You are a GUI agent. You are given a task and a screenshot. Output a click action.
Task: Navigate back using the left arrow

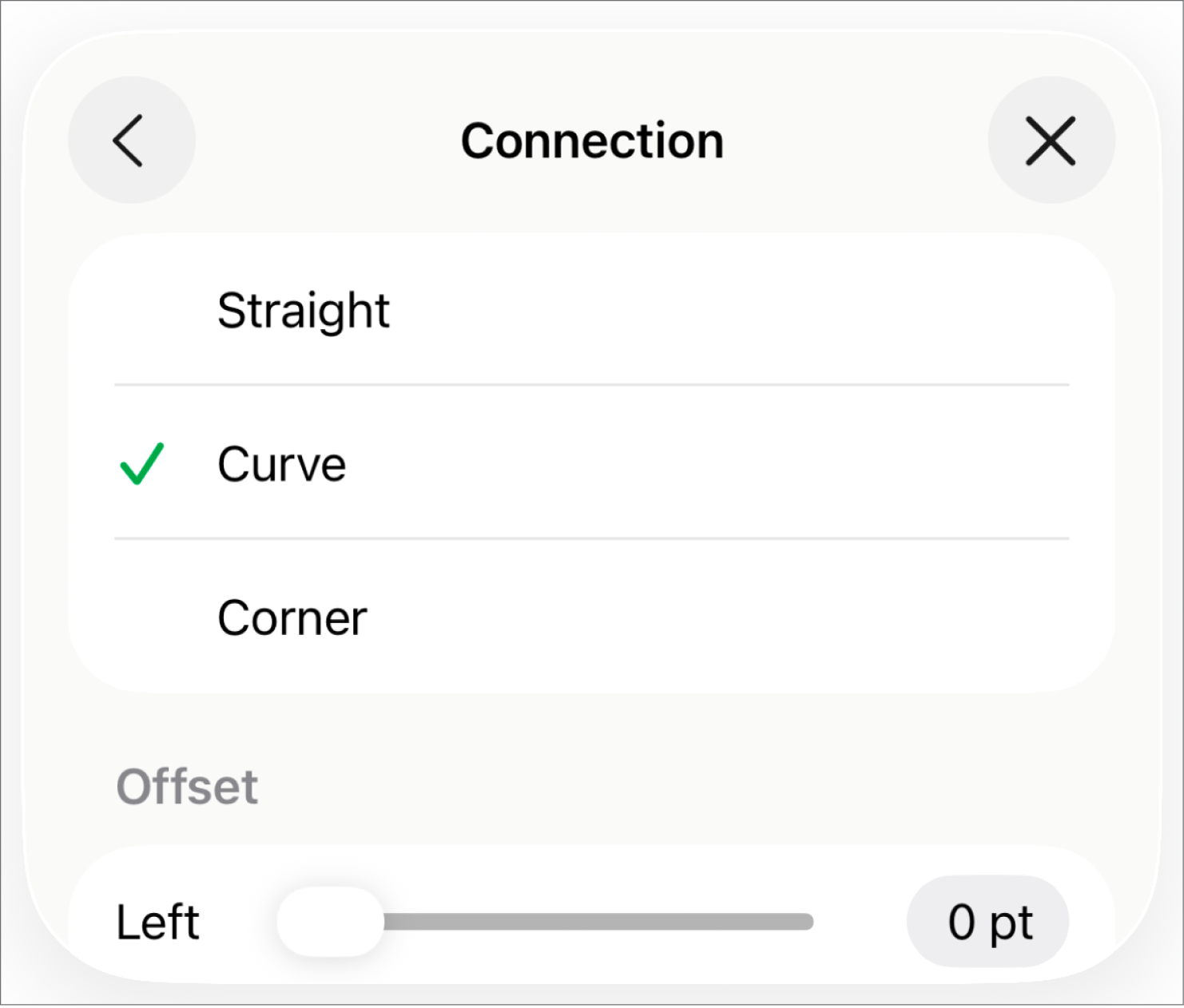tap(131, 140)
